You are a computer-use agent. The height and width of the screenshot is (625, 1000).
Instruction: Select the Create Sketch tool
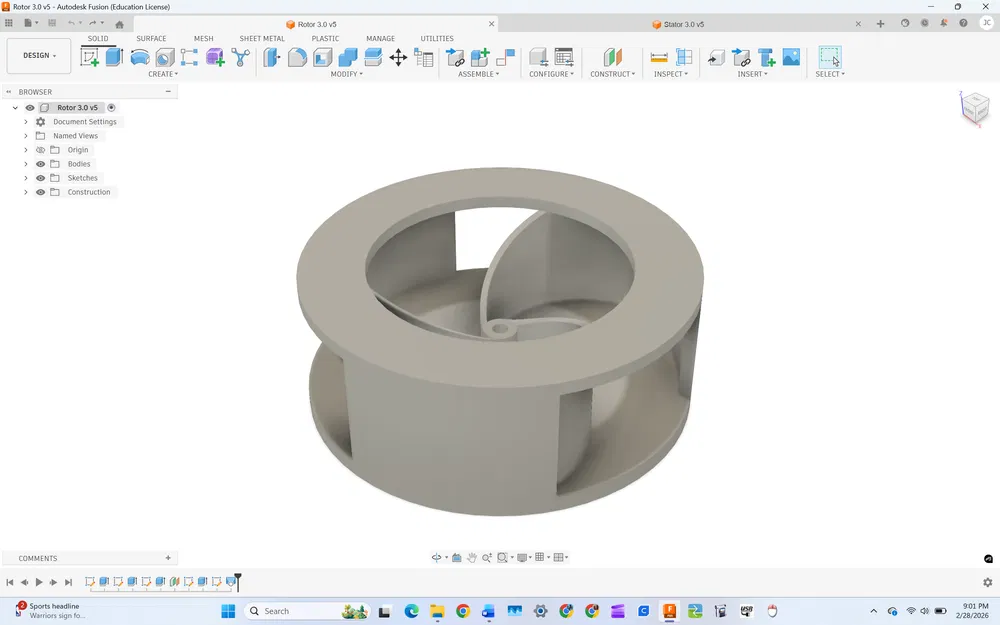89,57
